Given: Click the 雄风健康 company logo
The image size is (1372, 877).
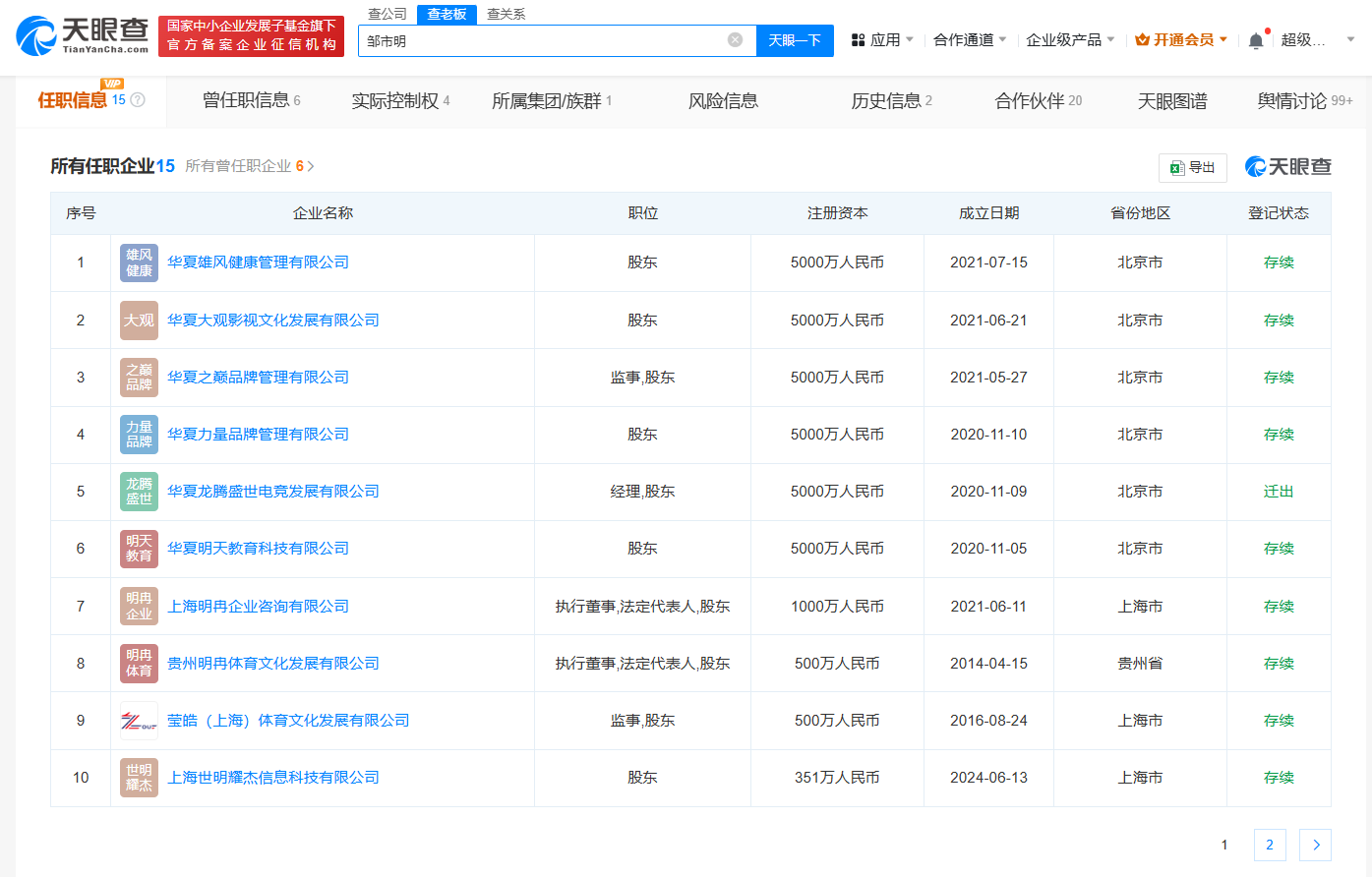Looking at the screenshot, I should point(139,263).
